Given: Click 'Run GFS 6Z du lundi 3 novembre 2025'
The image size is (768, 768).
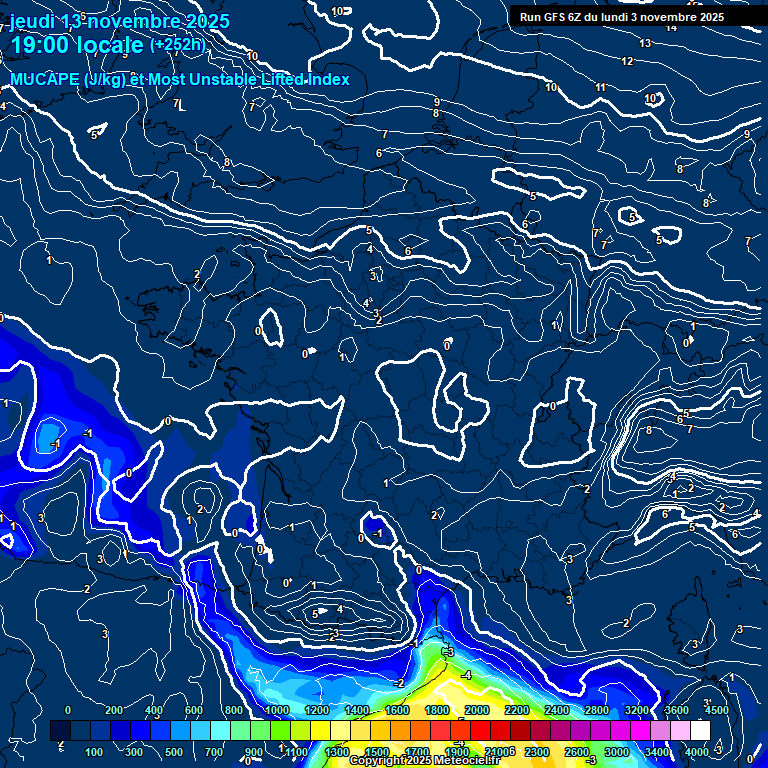Looking at the screenshot, I should pyautogui.click(x=622, y=18).
